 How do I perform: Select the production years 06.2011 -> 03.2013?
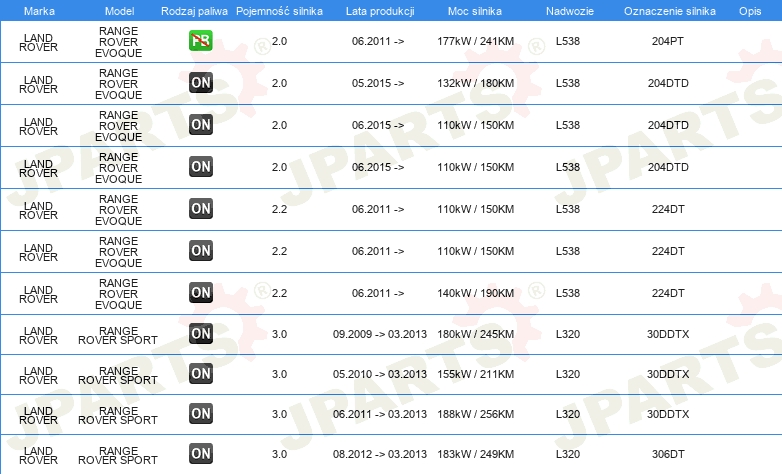380,414
